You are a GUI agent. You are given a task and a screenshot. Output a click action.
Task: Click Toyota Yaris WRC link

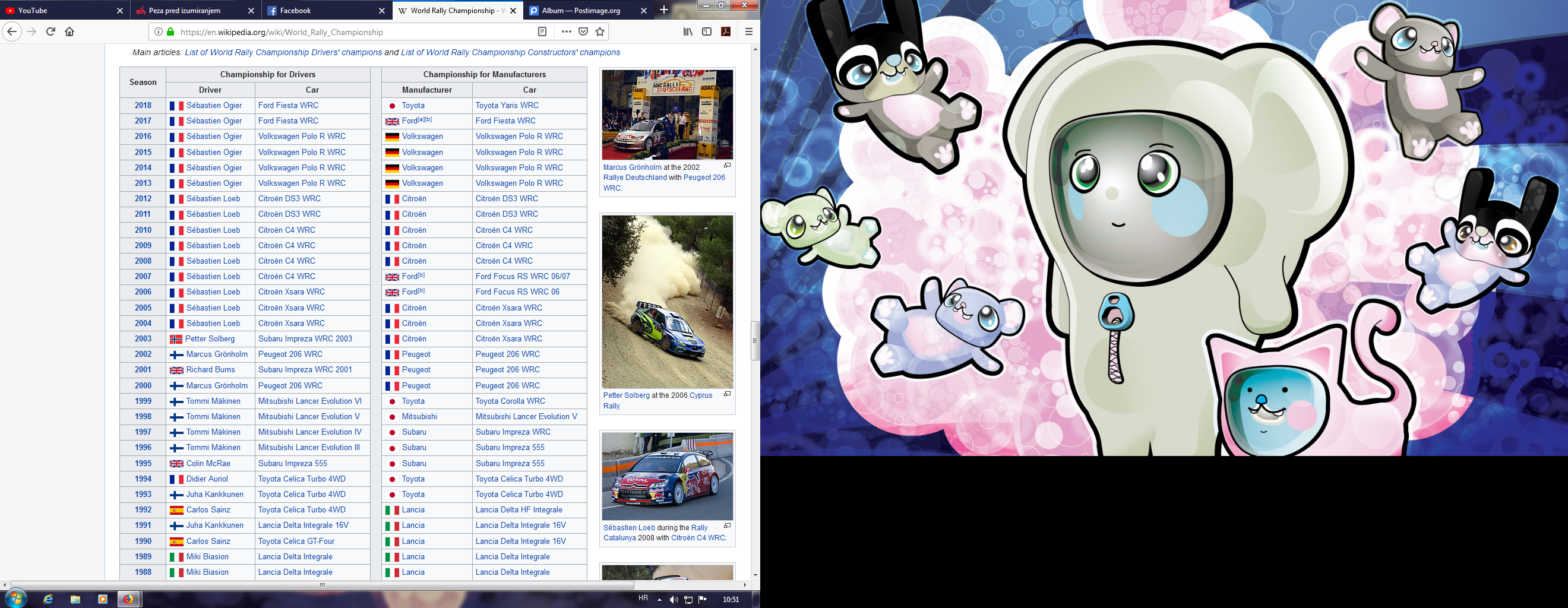tap(507, 105)
